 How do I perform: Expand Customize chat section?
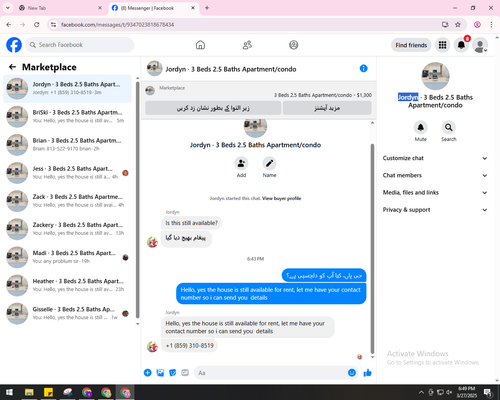pos(435,158)
